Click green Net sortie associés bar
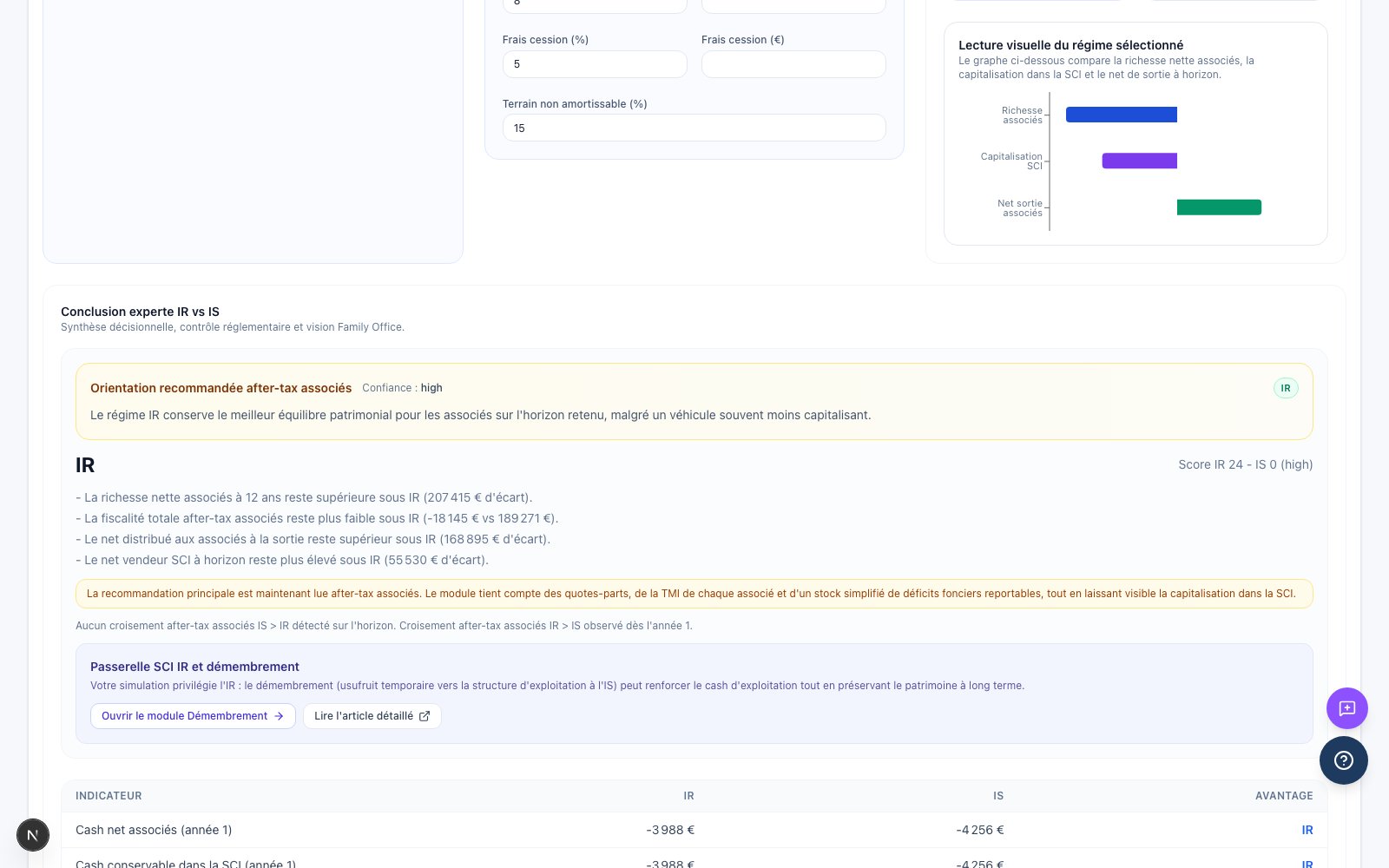This screenshot has height=868, width=1389. coord(1219,207)
